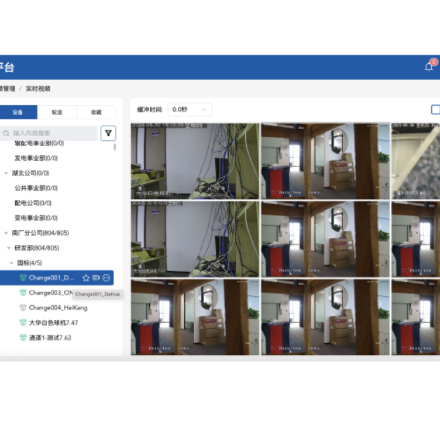Image resolution: width=440 pixels, height=440 pixels.
Task: Click the device tree vertical scrollbar
Action: click(115, 147)
